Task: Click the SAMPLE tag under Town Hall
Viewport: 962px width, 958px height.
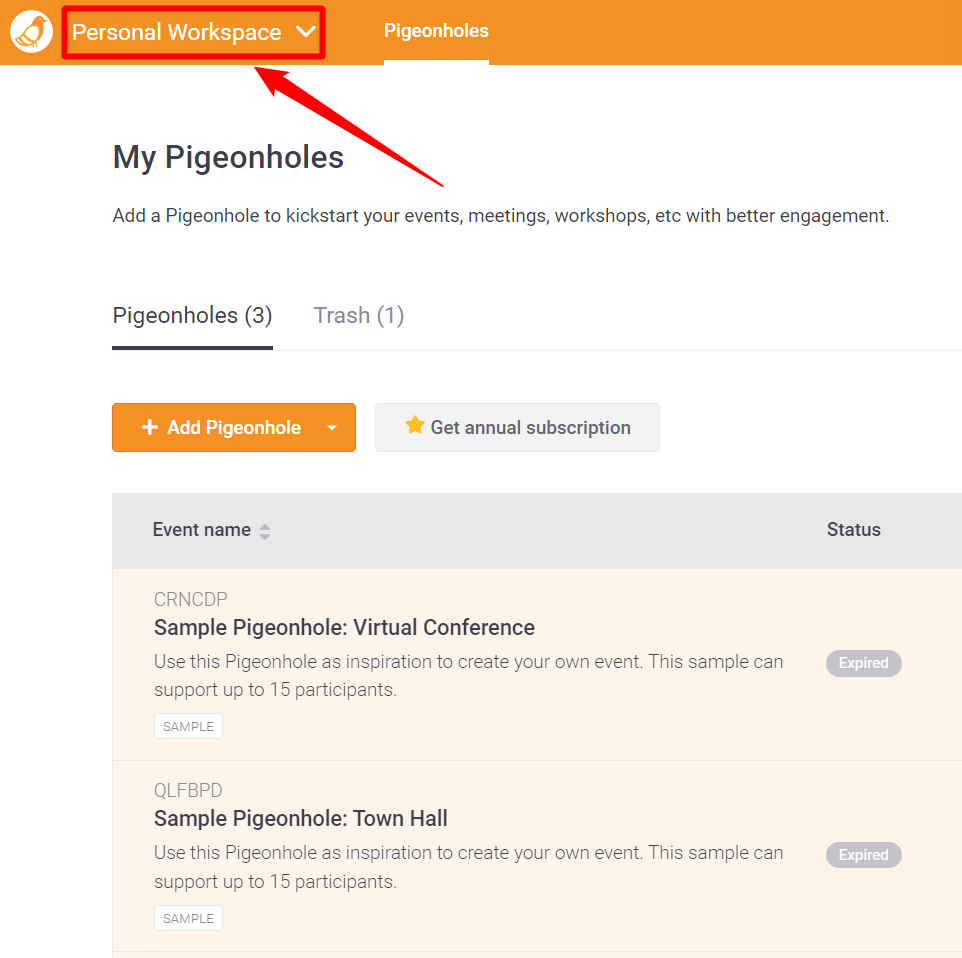Action: pos(188,918)
